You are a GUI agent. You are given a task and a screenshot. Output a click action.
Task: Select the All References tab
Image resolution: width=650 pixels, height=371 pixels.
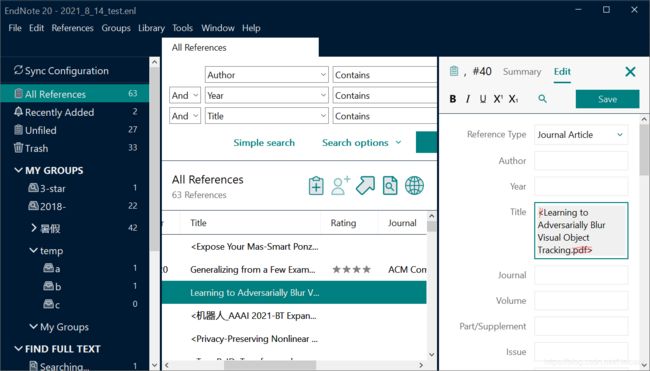pos(240,48)
